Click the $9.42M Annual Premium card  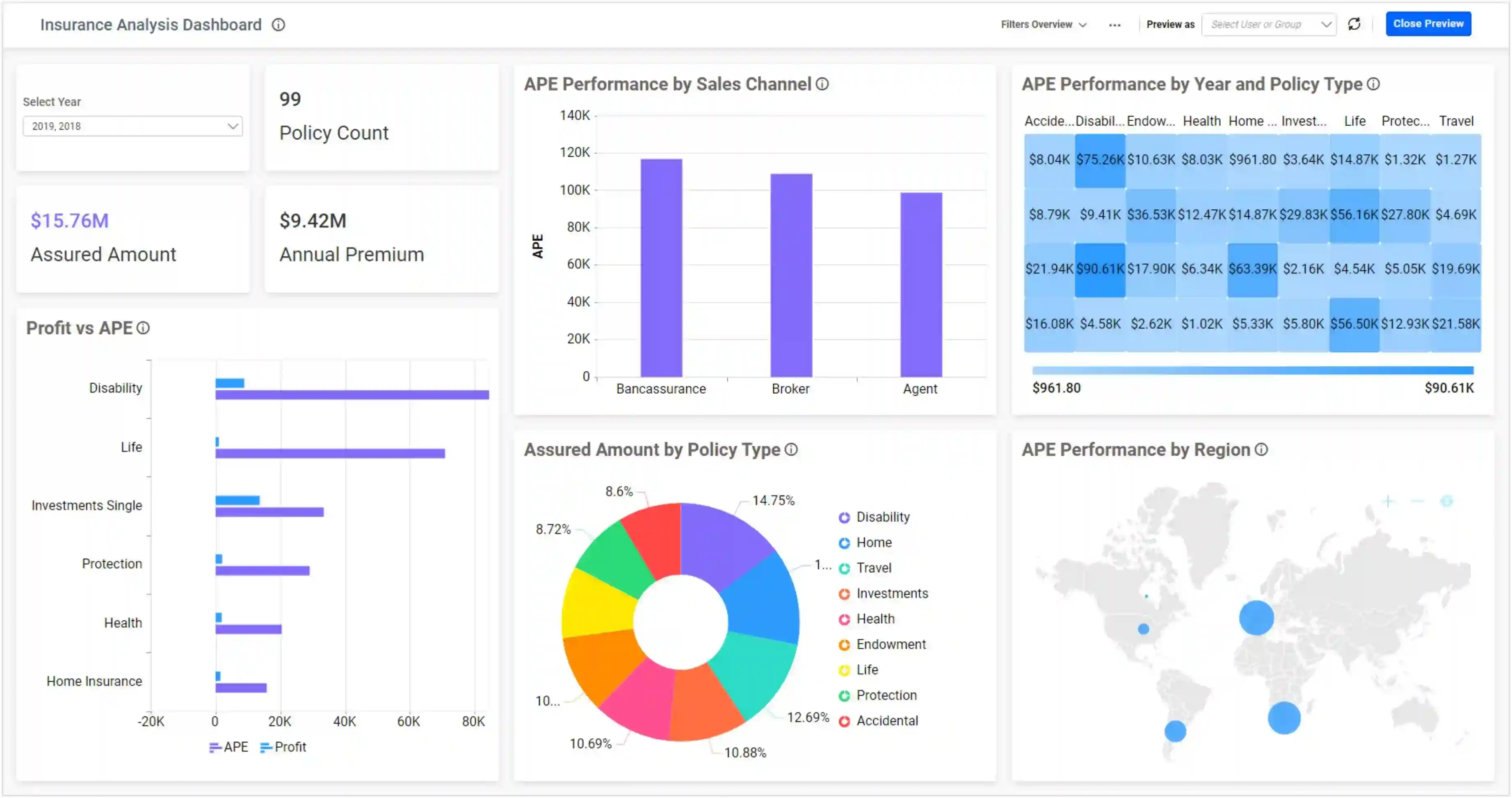coord(381,239)
